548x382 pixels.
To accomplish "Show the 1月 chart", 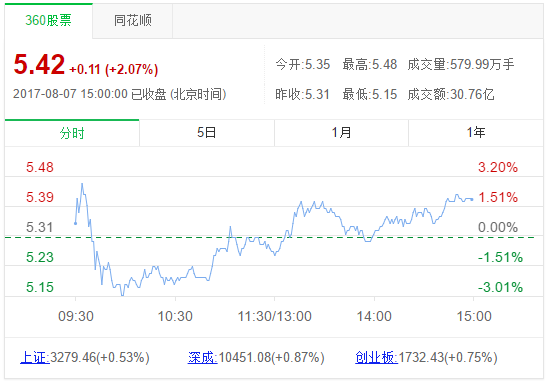I will 341,133.
